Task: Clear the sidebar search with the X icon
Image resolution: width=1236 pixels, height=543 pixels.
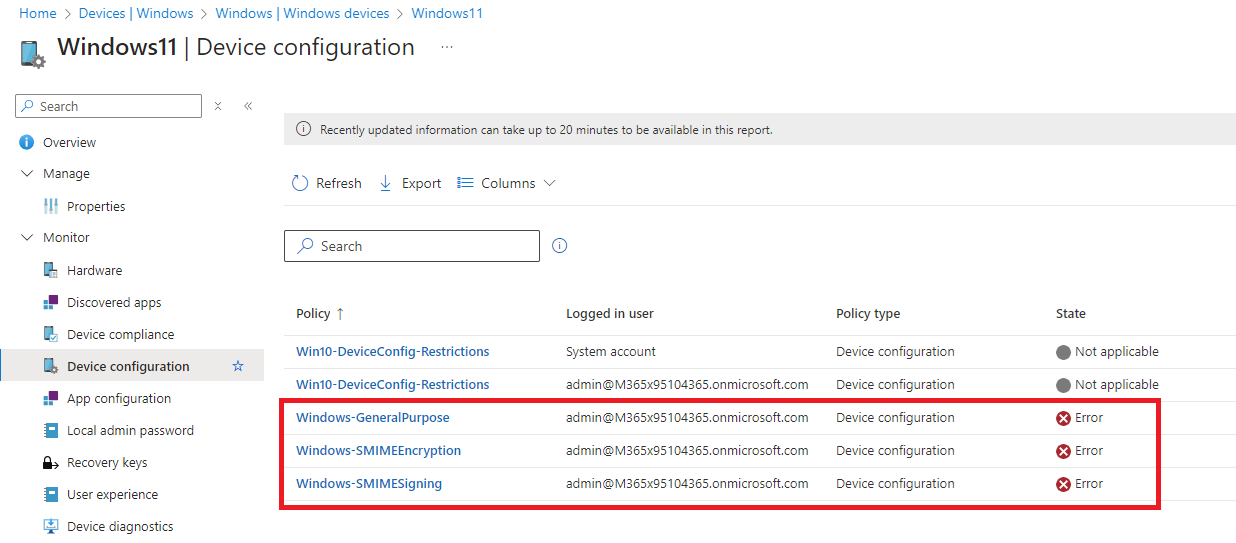Action: click(x=218, y=106)
